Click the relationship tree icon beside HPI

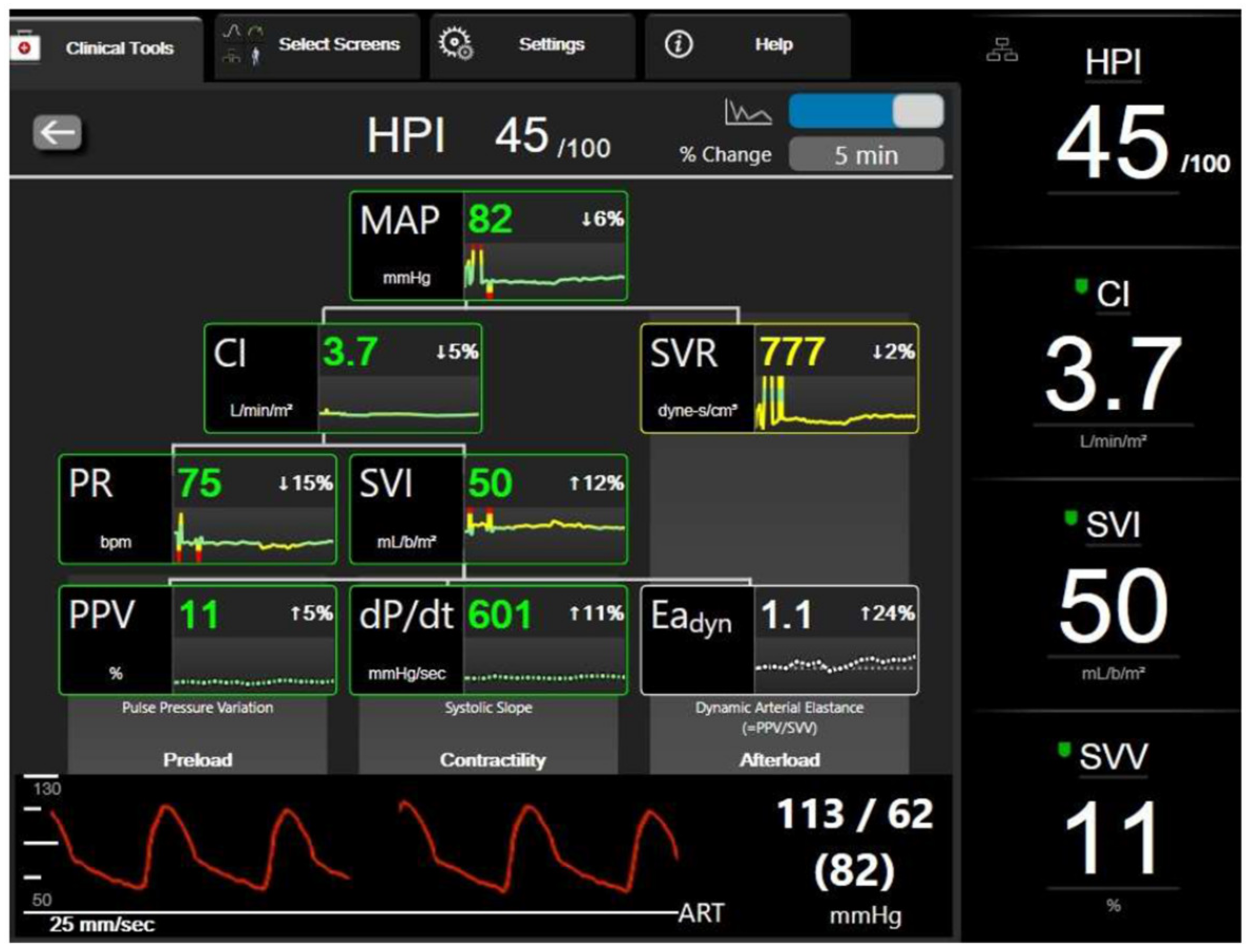(1002, 50)
